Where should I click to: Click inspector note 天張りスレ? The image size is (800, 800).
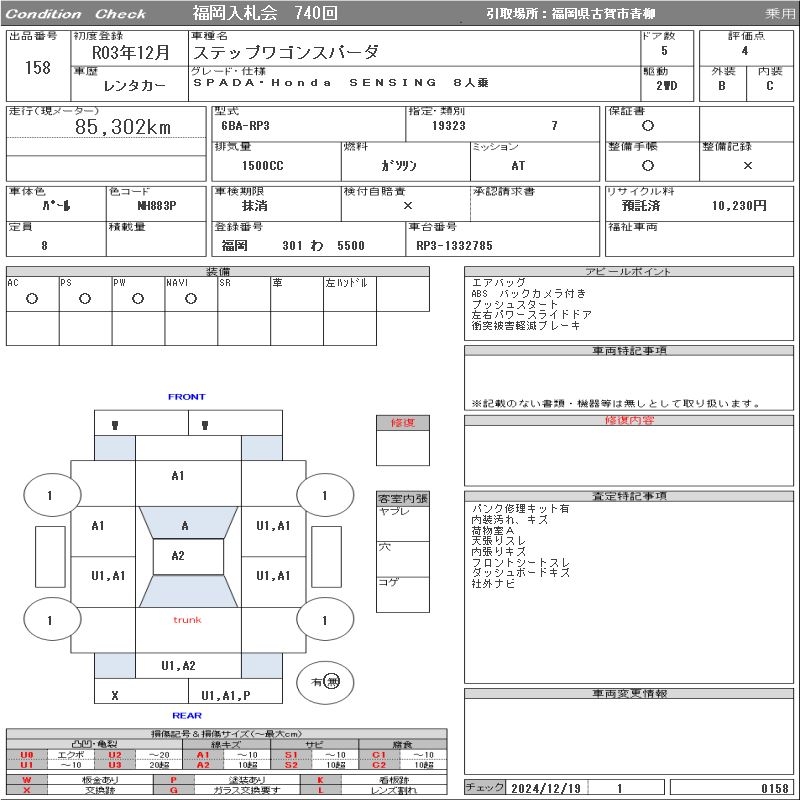click(498, 541)
